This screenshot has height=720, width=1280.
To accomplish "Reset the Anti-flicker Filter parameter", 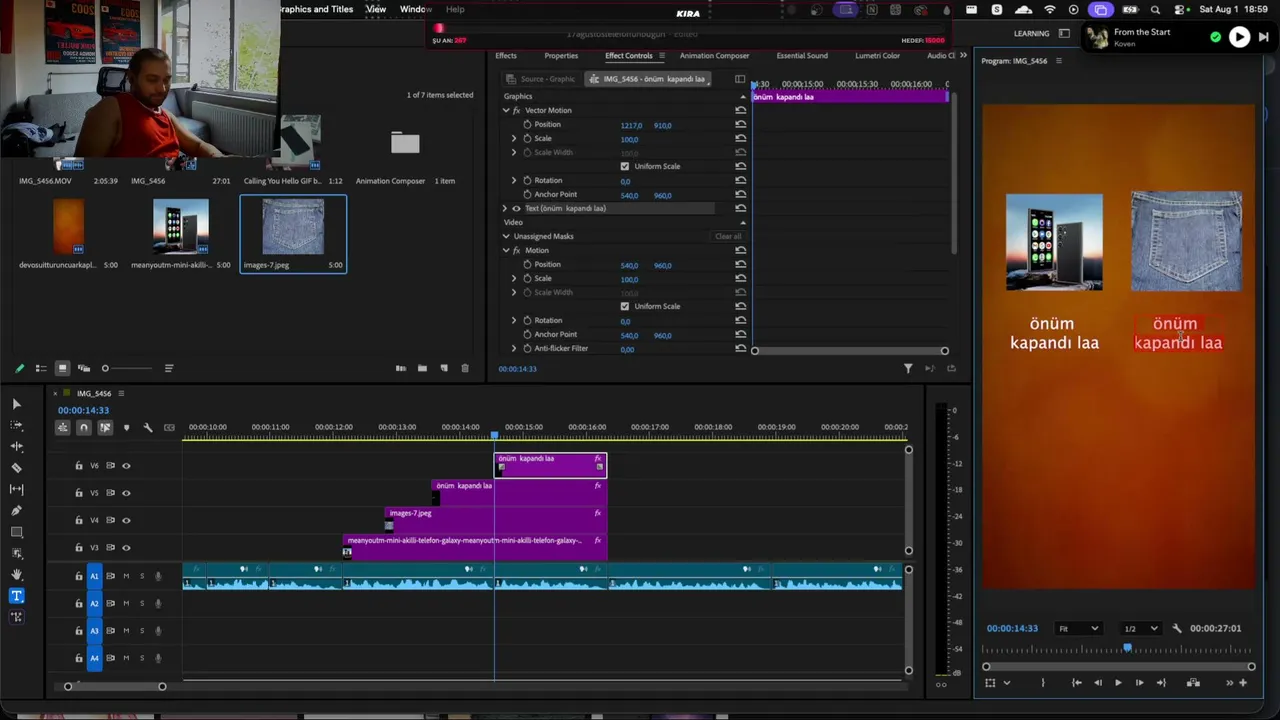I will [x=741, y=348].
